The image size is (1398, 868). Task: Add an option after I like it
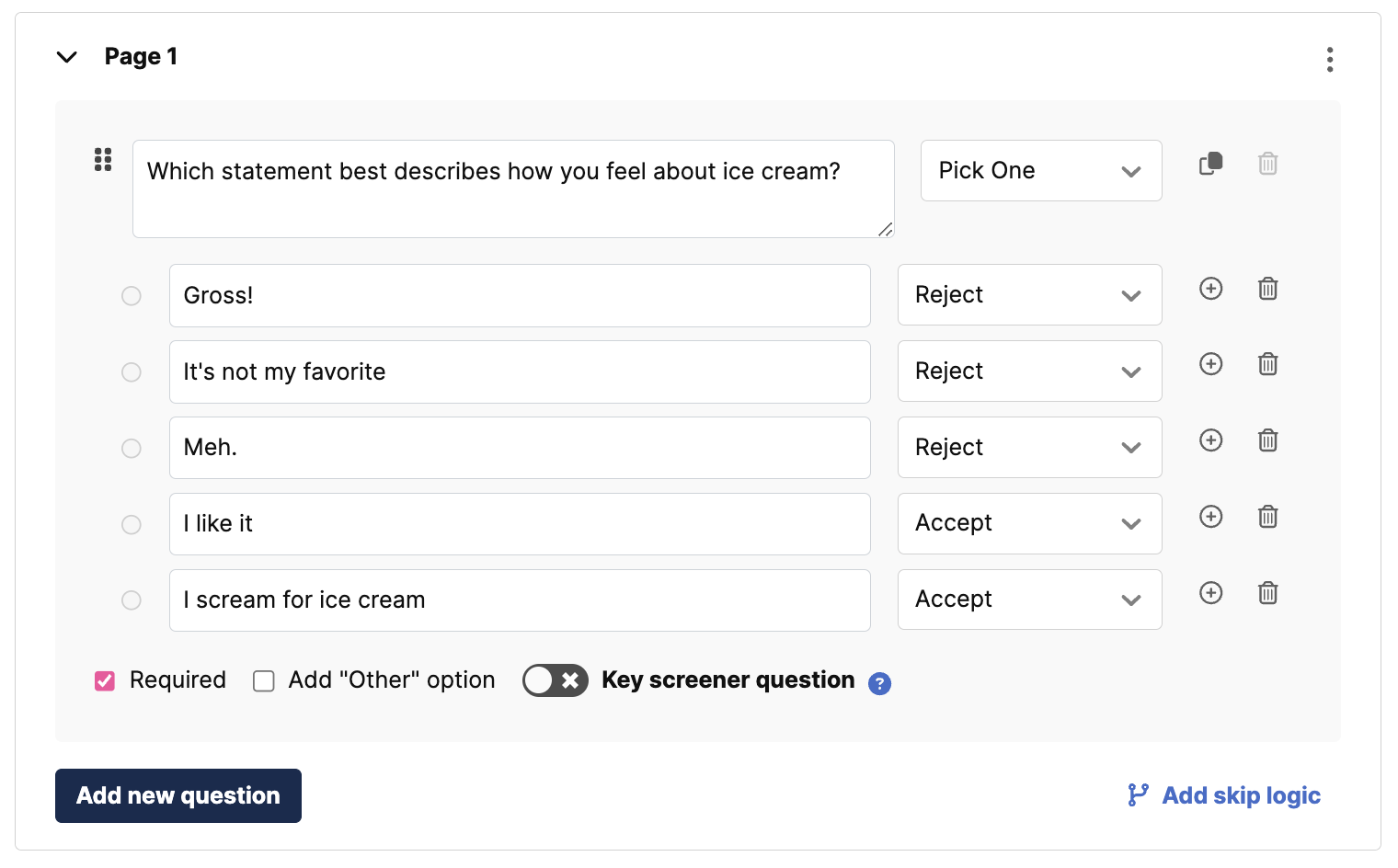click(x=1211, y=517)
